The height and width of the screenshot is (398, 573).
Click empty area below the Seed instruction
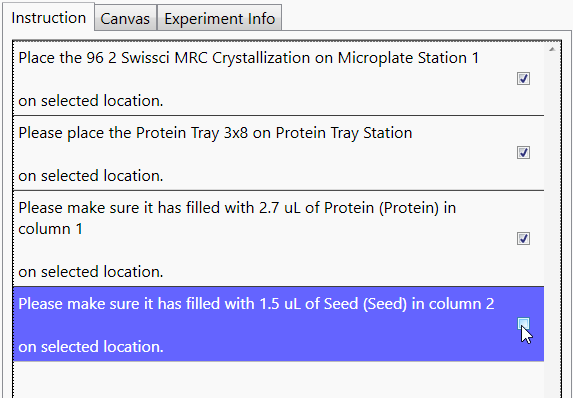click(278, 380)
